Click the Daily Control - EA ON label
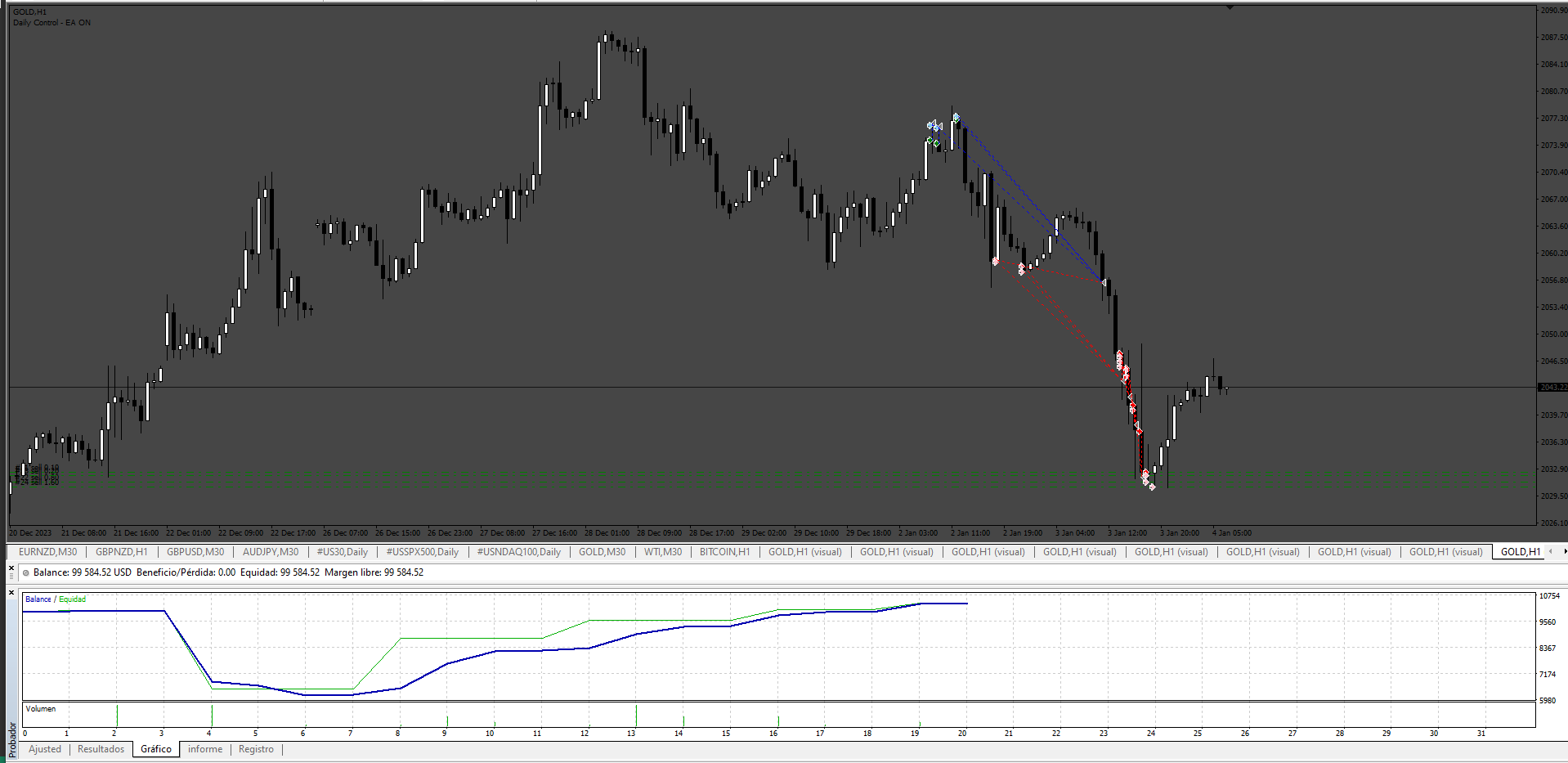The width and height of the screenshot is (1568, 763). [x=52, y=23]
